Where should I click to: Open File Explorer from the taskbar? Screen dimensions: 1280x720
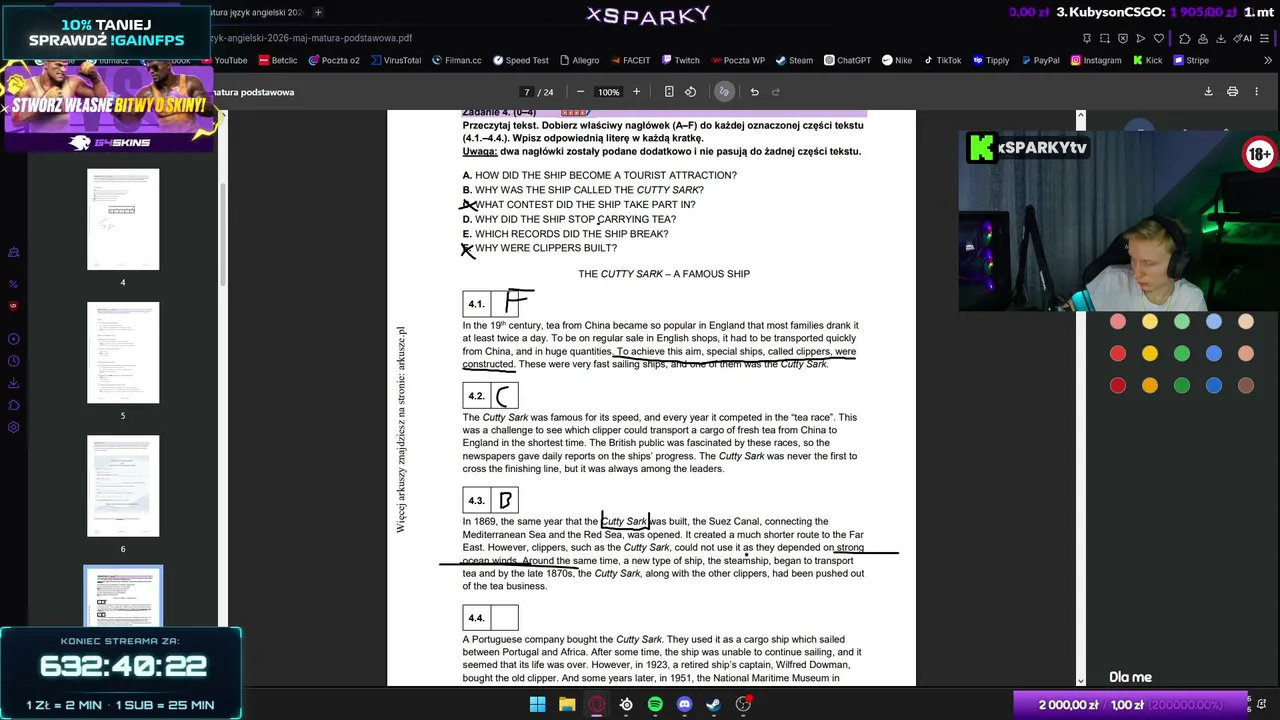coord(567,704)
